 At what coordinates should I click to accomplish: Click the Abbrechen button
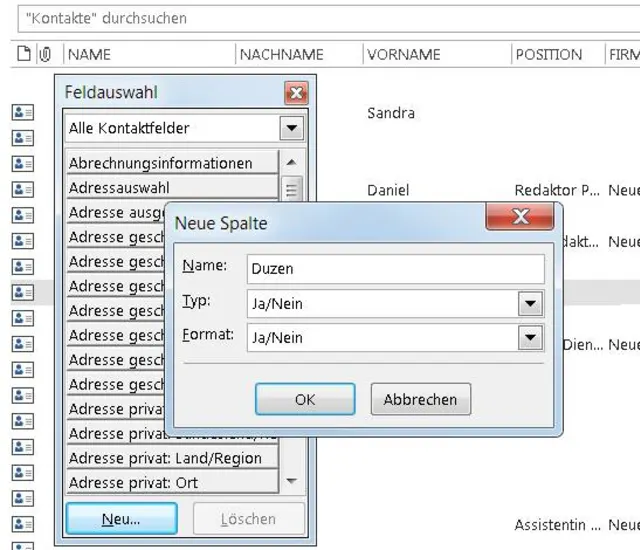(x=420, y=399)
